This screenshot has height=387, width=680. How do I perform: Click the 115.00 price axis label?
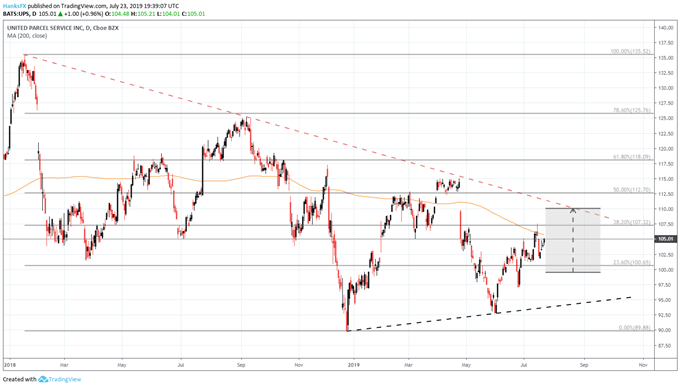(x=665, y=179)
